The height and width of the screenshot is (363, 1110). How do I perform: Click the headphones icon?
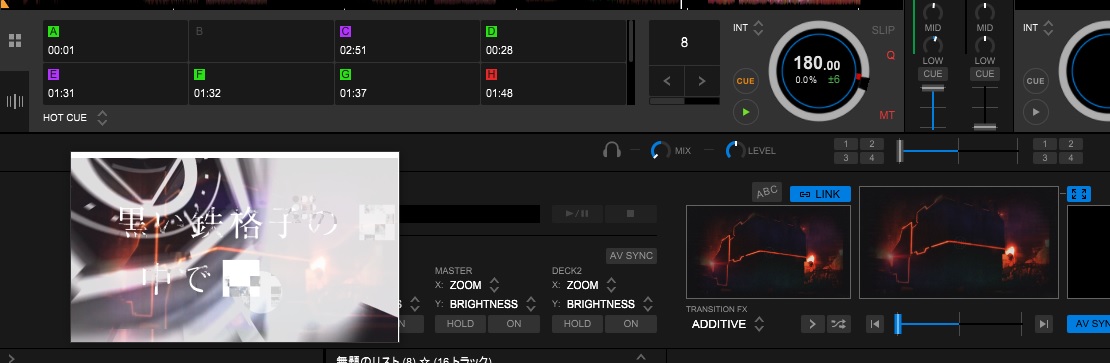(612, 150)
